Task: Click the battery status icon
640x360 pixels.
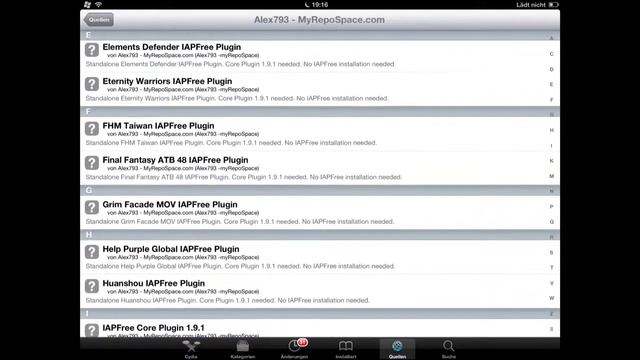Action: (x=553, y=4)
